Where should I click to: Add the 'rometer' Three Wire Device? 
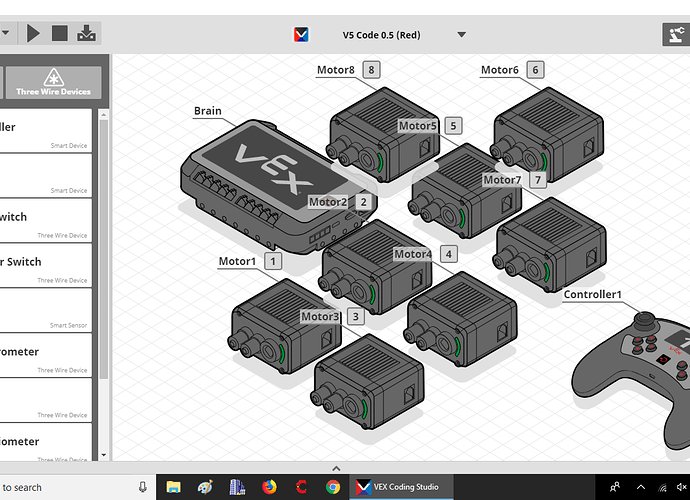(46, 355)
